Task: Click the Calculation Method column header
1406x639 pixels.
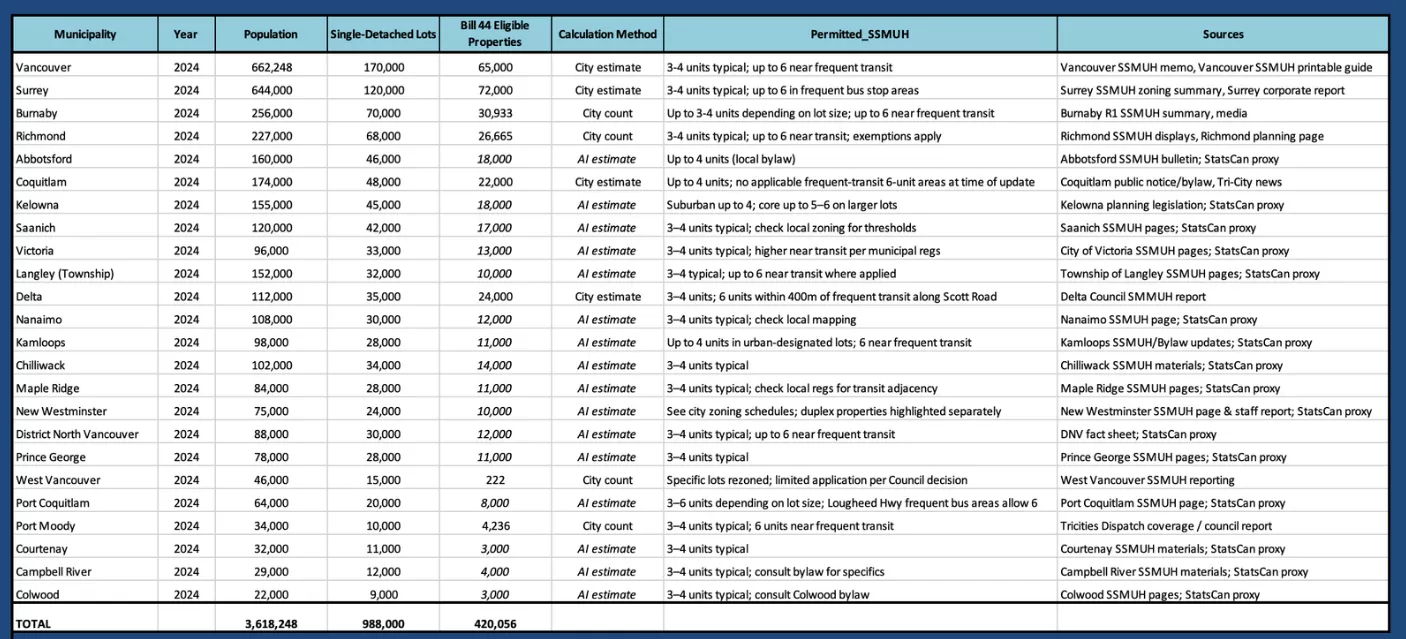Action: coord(607,34)
